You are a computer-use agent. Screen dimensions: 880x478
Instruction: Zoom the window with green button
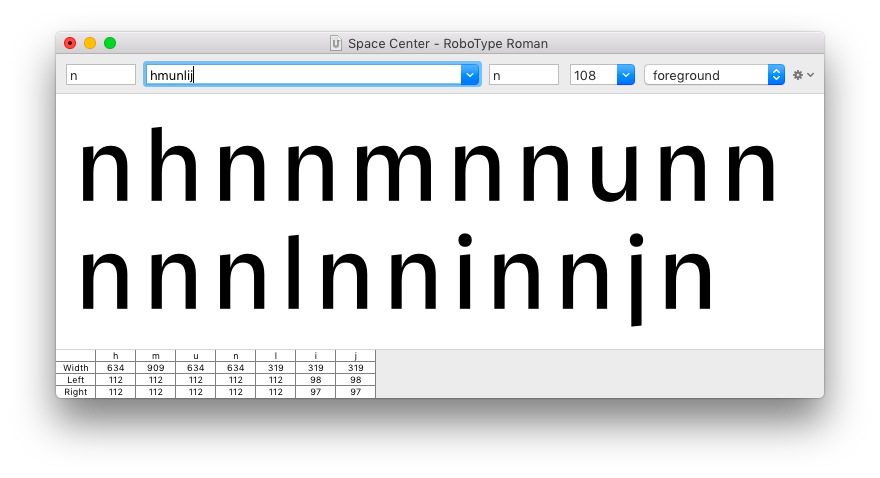(110, 43)
